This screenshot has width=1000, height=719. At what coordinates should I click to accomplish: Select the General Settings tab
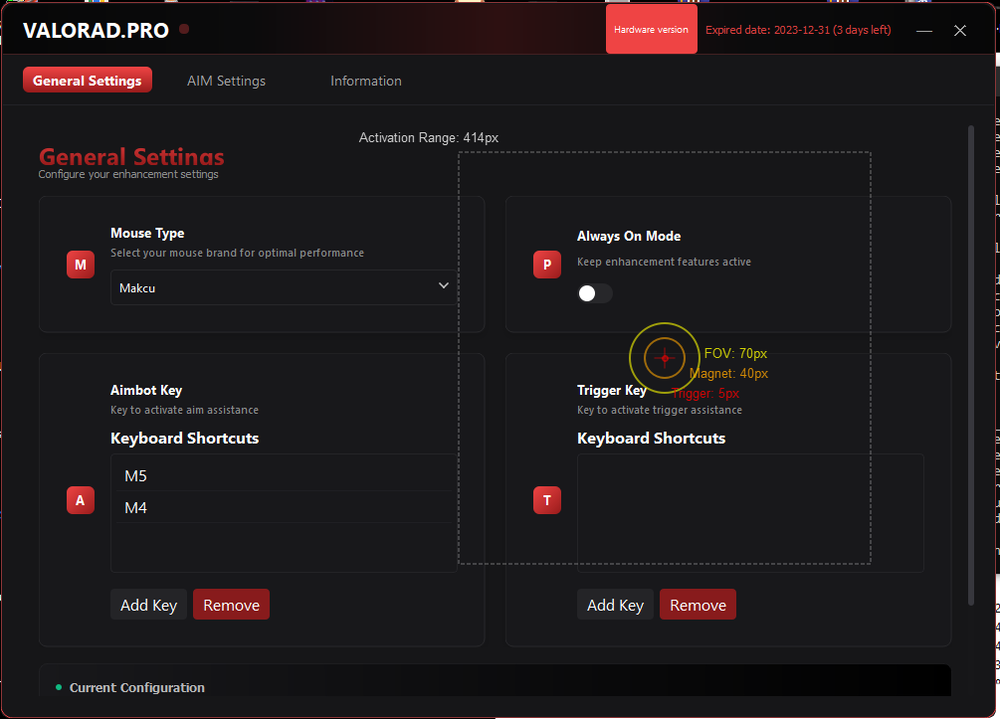(x=87, y=81)
